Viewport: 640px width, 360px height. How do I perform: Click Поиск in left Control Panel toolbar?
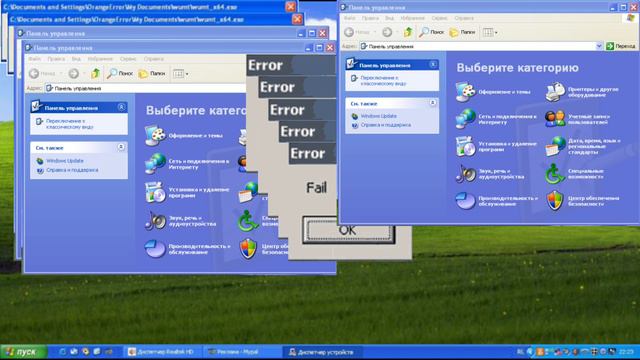(120, 73)
